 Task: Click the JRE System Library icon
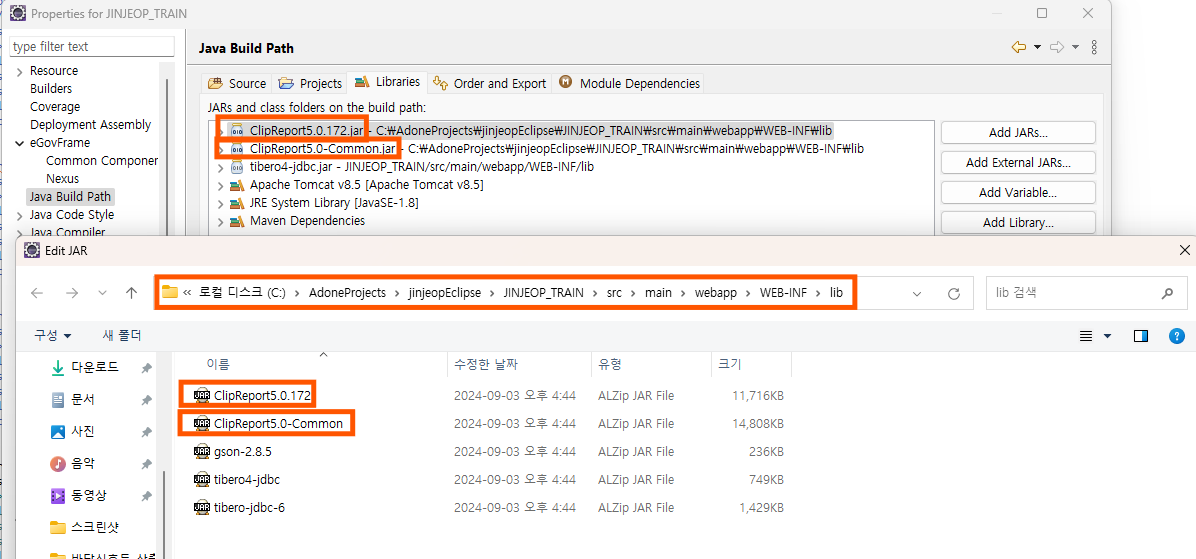click(236, 203)
